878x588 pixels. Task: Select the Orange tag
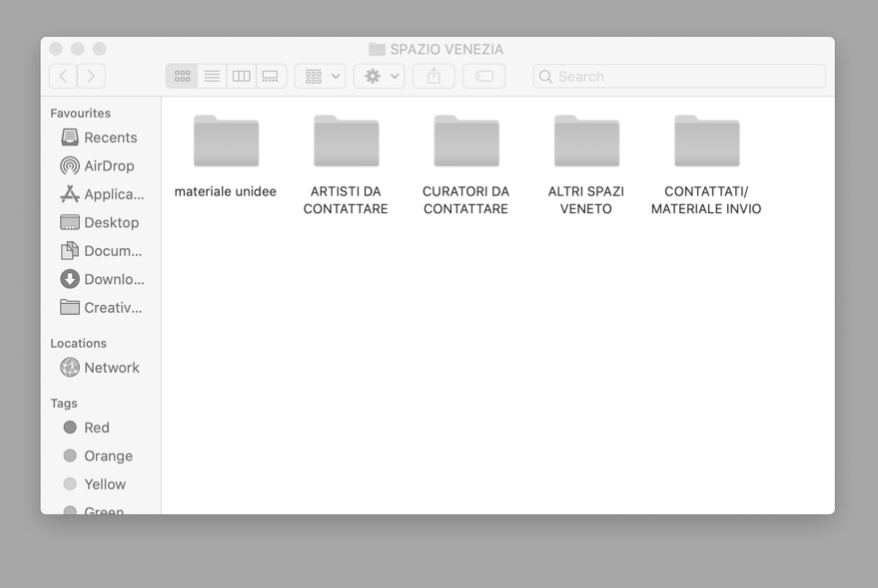(x=99, y=456)
